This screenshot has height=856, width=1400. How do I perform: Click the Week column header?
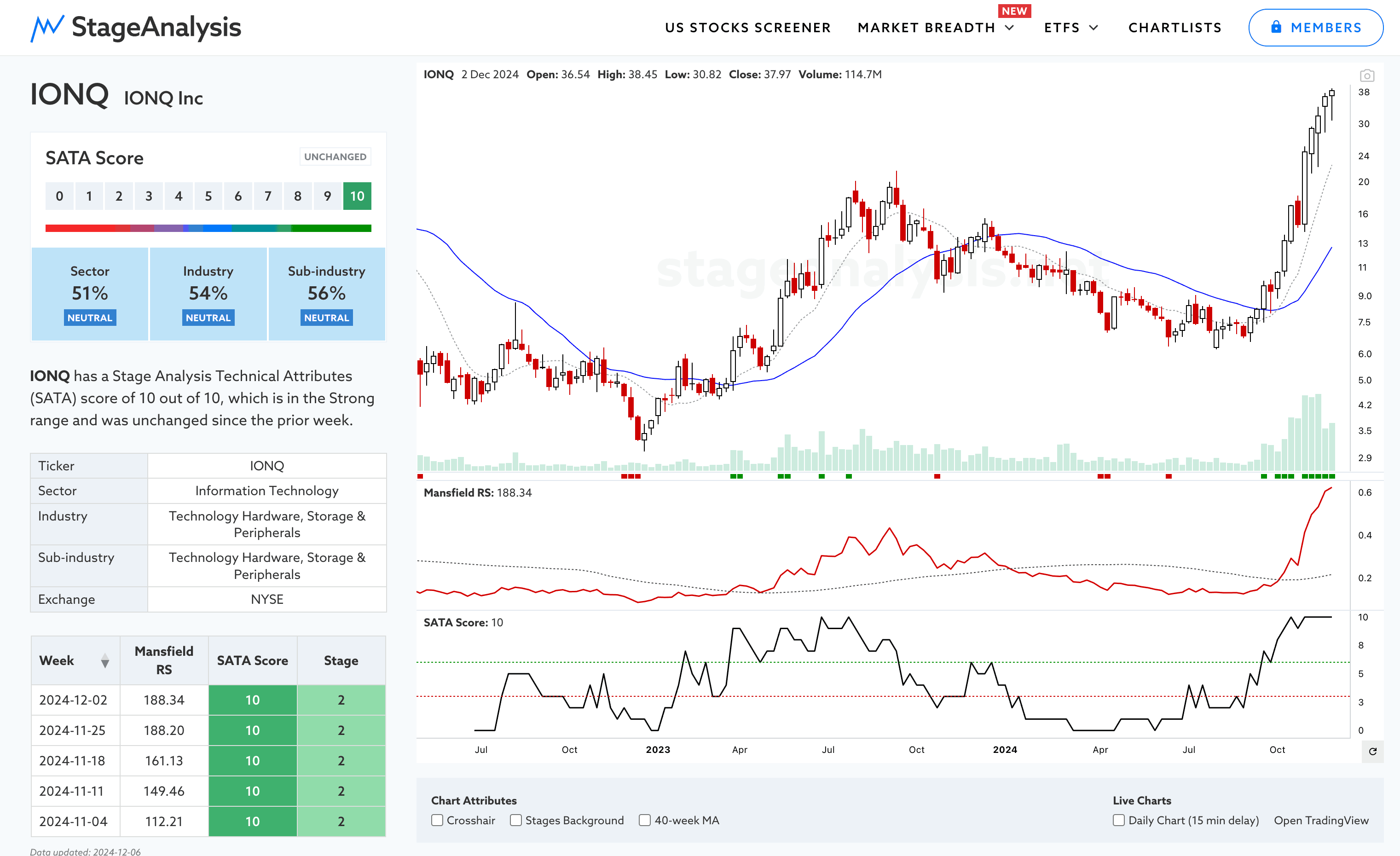click(75, 660)
